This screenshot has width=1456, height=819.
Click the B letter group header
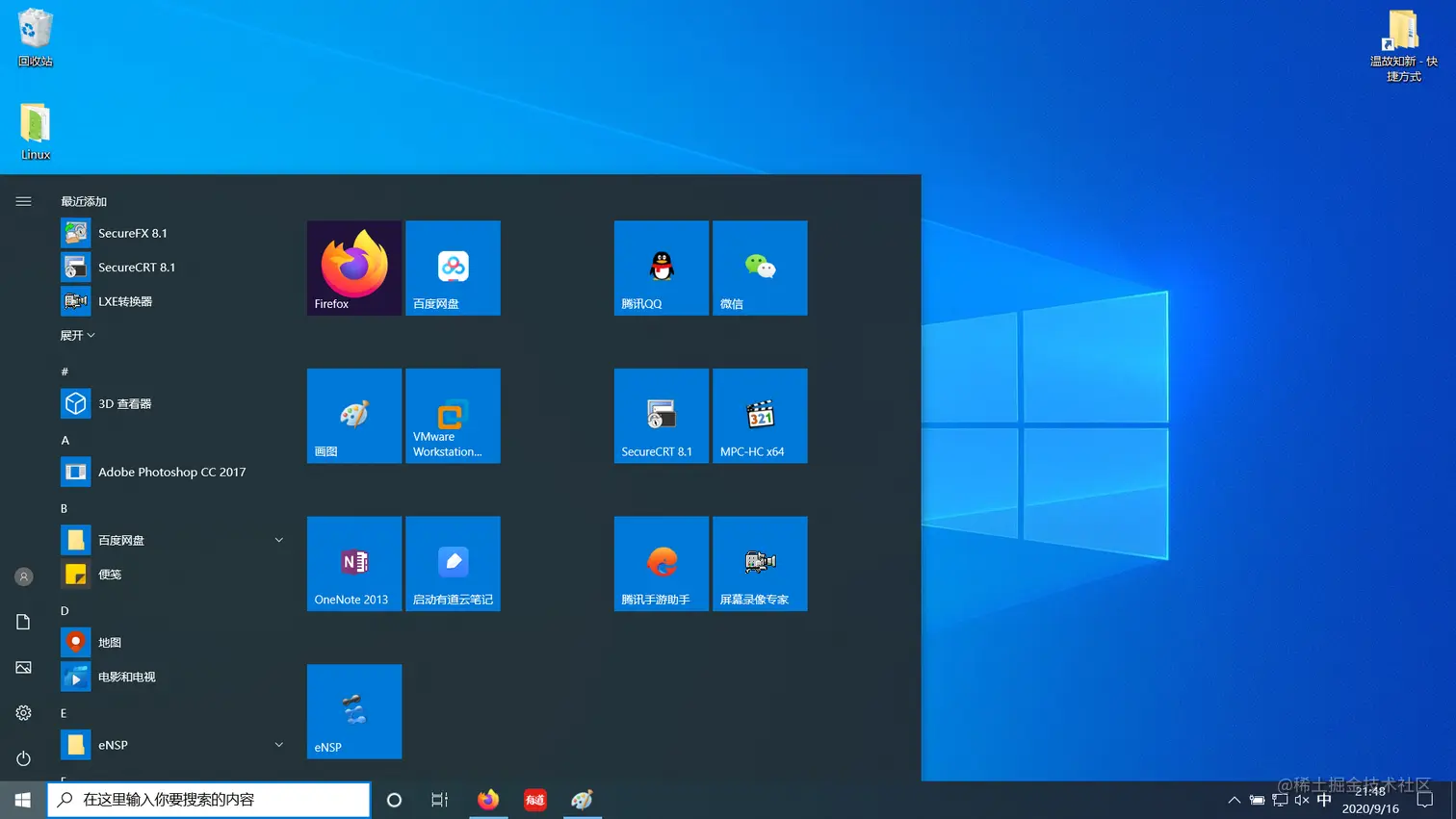(x=65, y=508)
